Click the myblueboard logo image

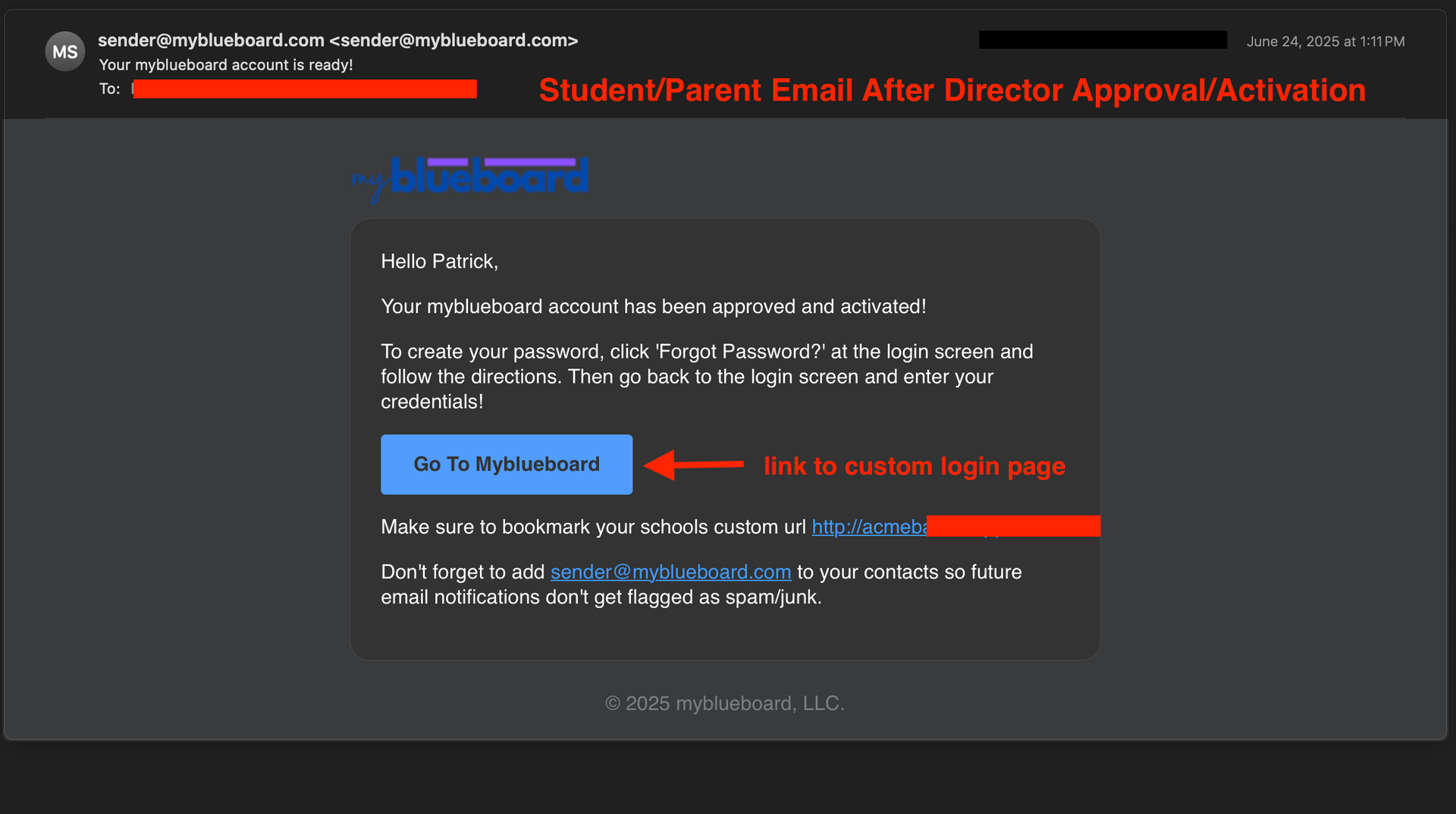[x=470, y=178]
